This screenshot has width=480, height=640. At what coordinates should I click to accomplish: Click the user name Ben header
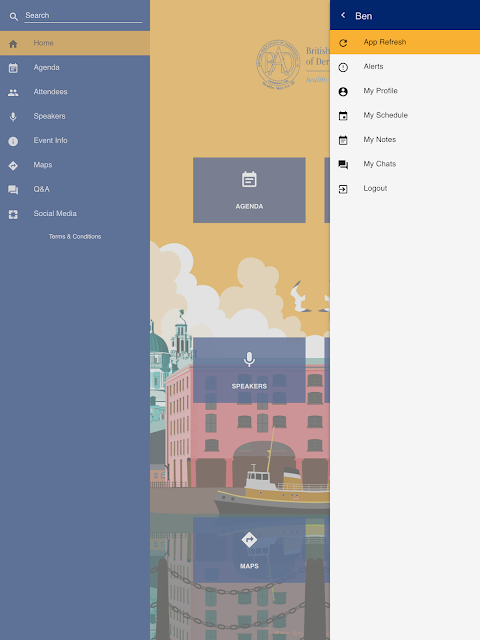click(x=363, y=16)
